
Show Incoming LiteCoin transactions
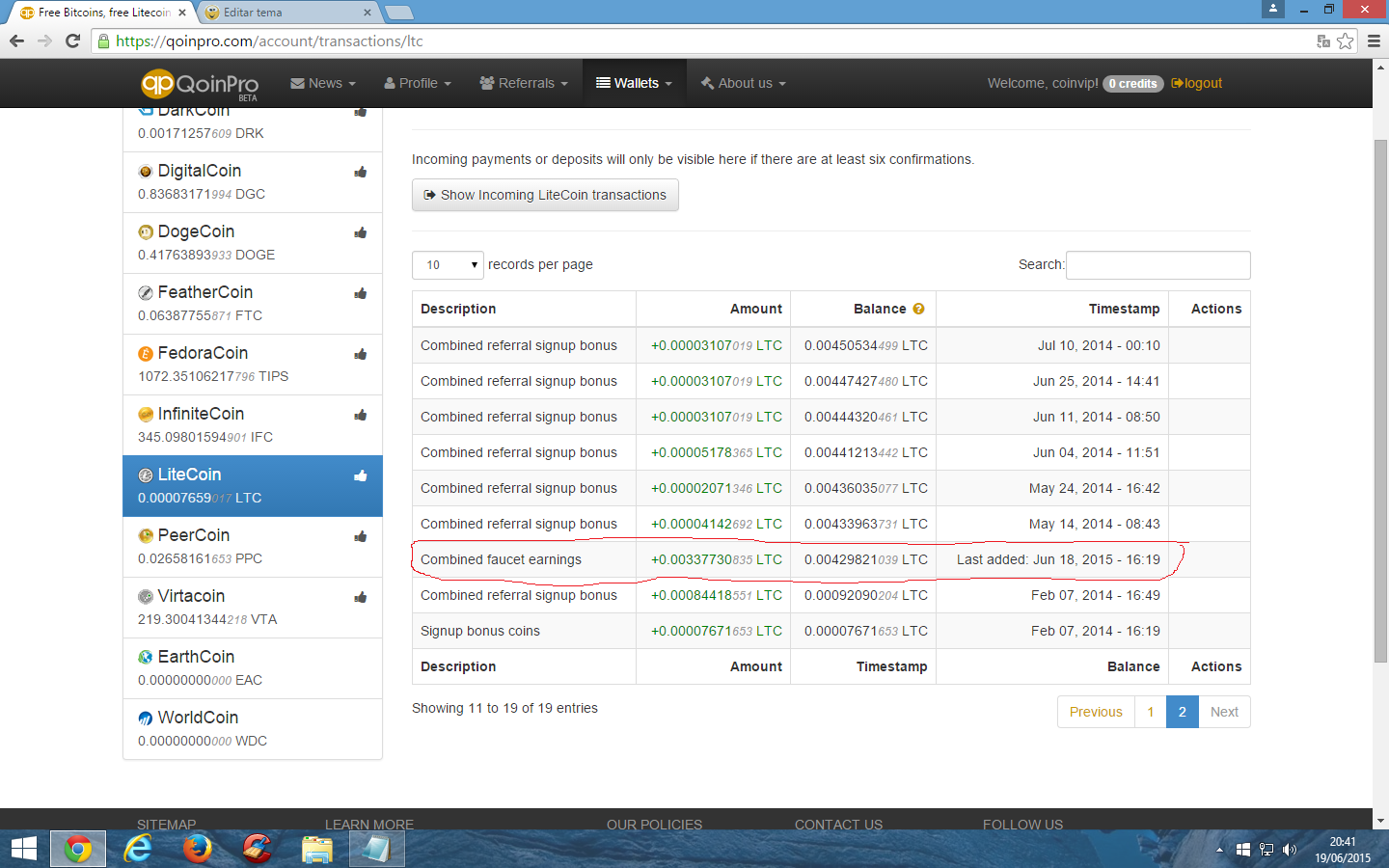(x=545, y=195)
